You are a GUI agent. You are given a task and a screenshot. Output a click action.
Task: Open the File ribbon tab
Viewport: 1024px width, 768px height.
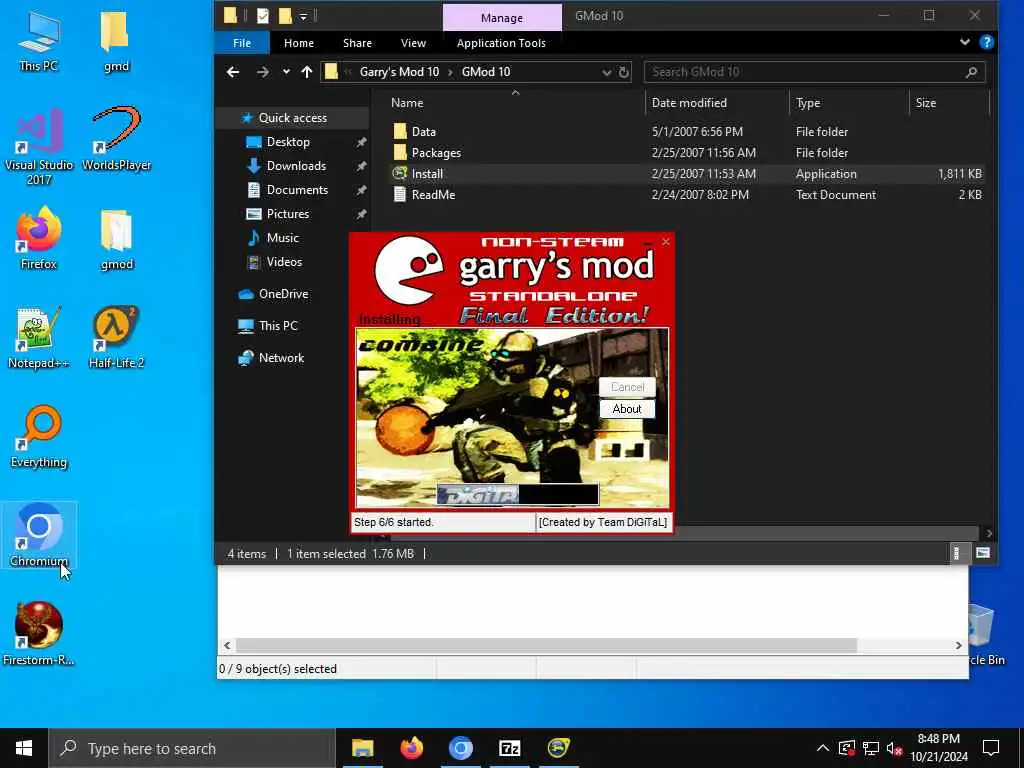pyautogui.click(x=242, y=43)
